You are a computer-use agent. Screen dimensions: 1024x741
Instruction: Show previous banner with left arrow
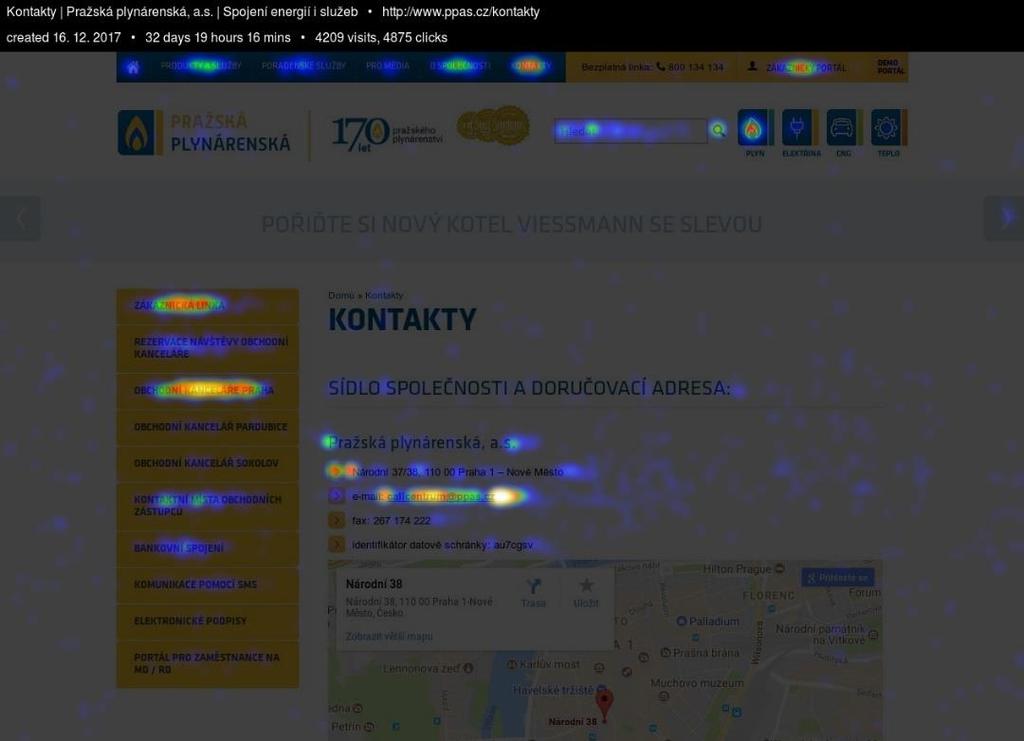click(x=20, y=219)
